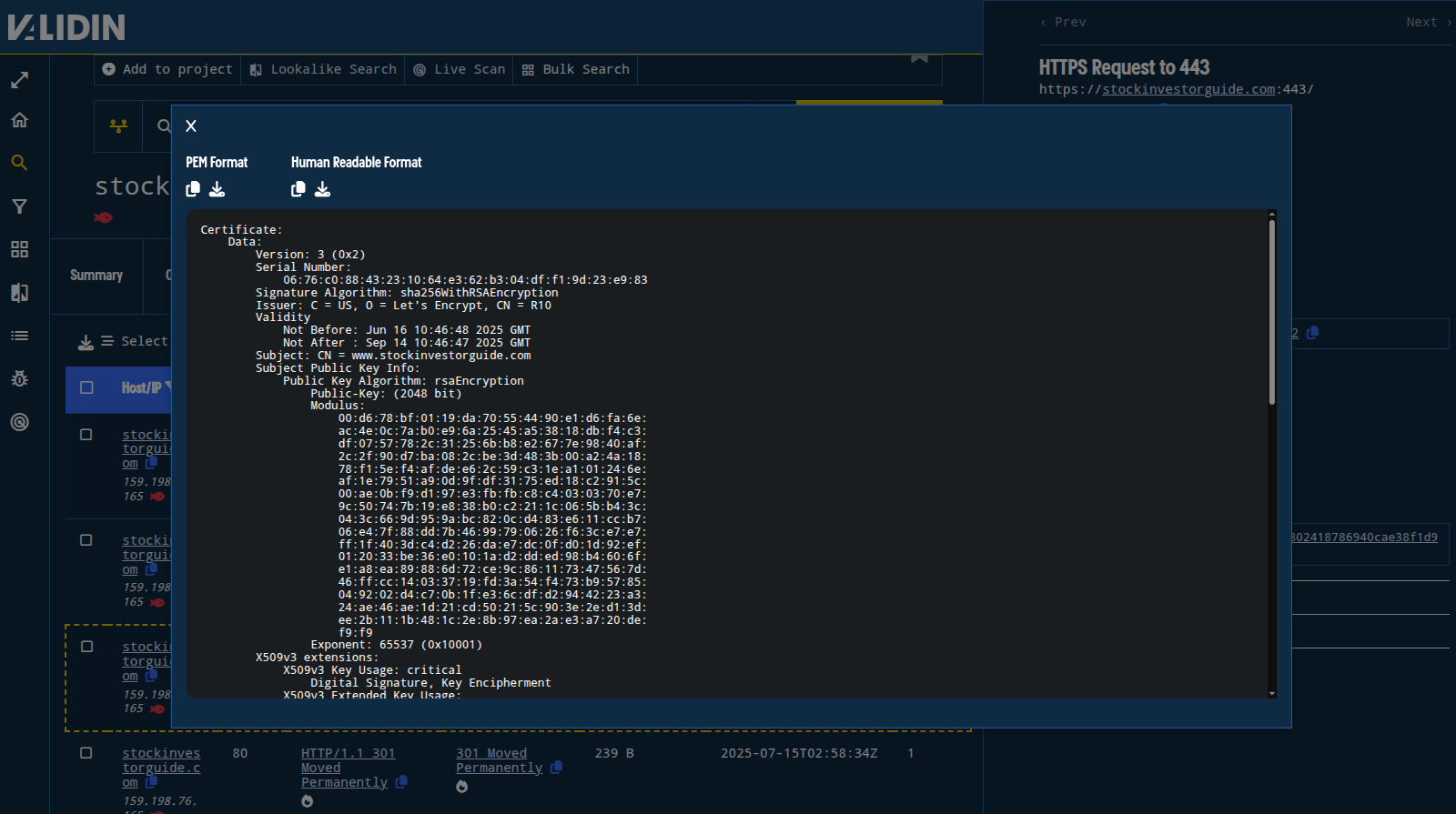
Task: Open Bulk Search
Action: pos(576,69)
